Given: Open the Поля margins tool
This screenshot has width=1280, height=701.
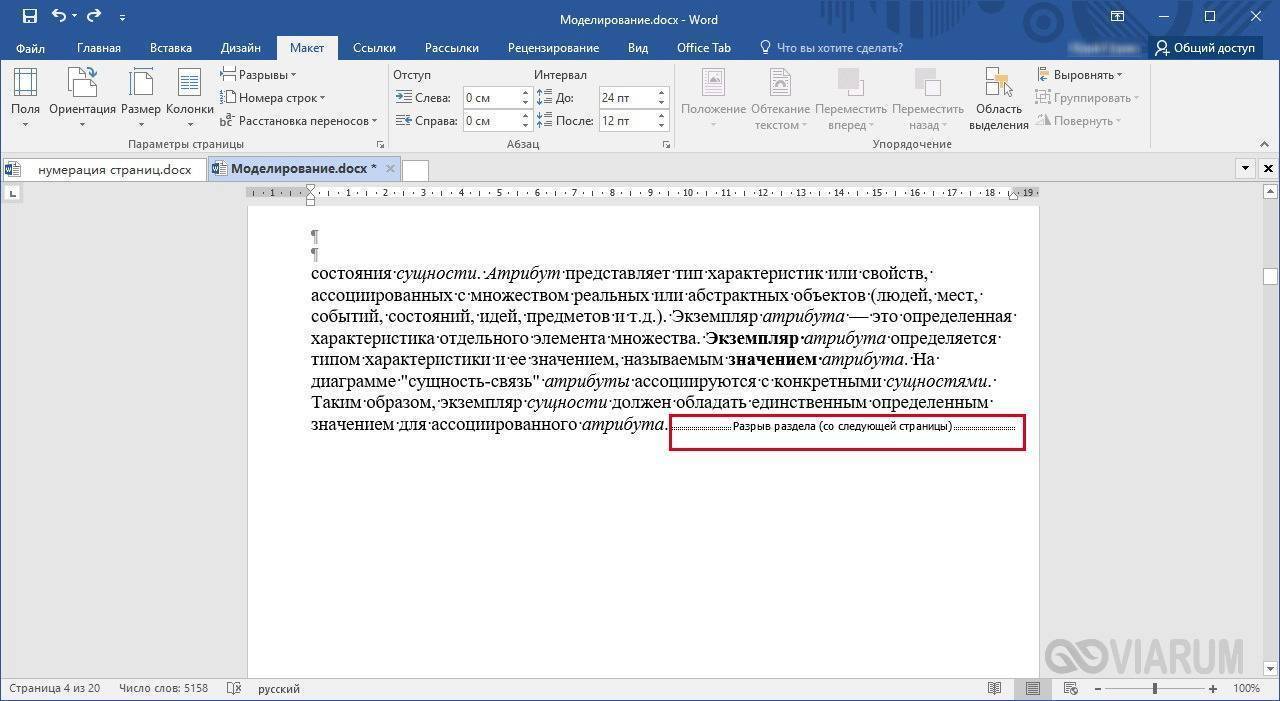Looking at the screenshot, I should click(25, 98).
